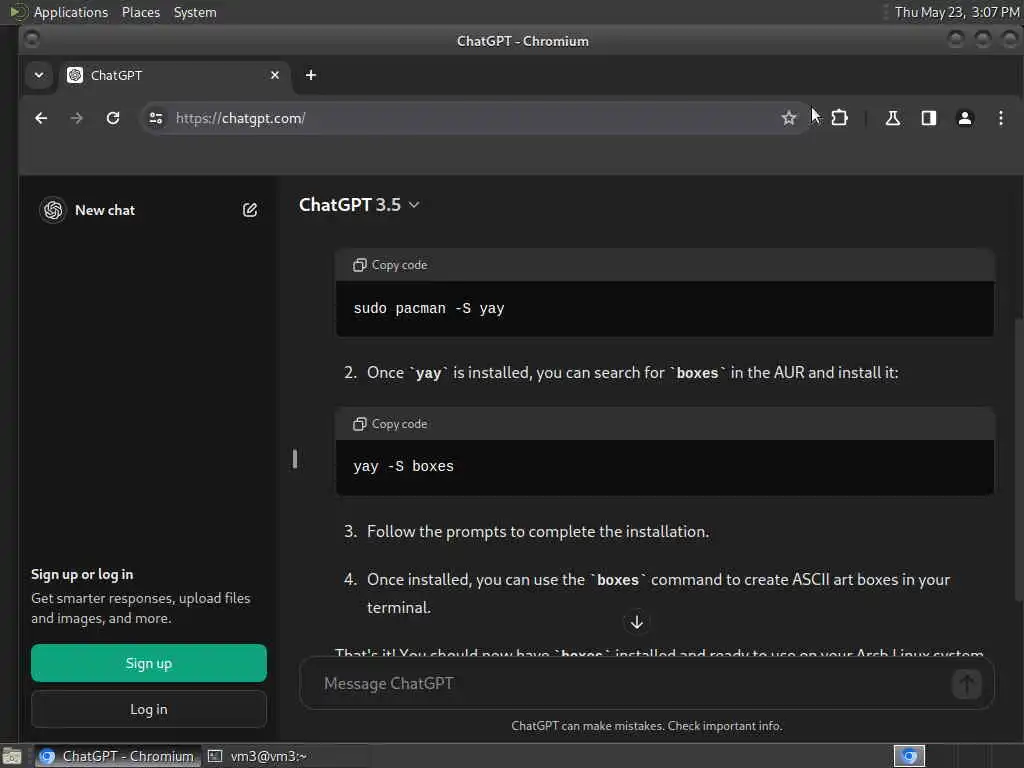Image resolution: width=1024 pixels, height=768 pixels.
Task: Close the ChatGPT tab
Action: click(275, 75)
